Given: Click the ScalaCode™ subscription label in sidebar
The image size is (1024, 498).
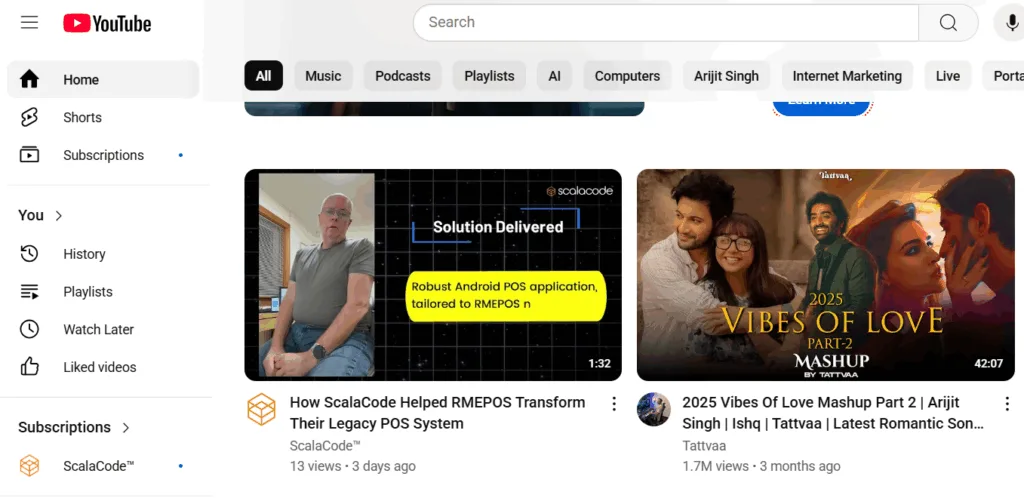Looking at the screenshot, I should (99, 466).
